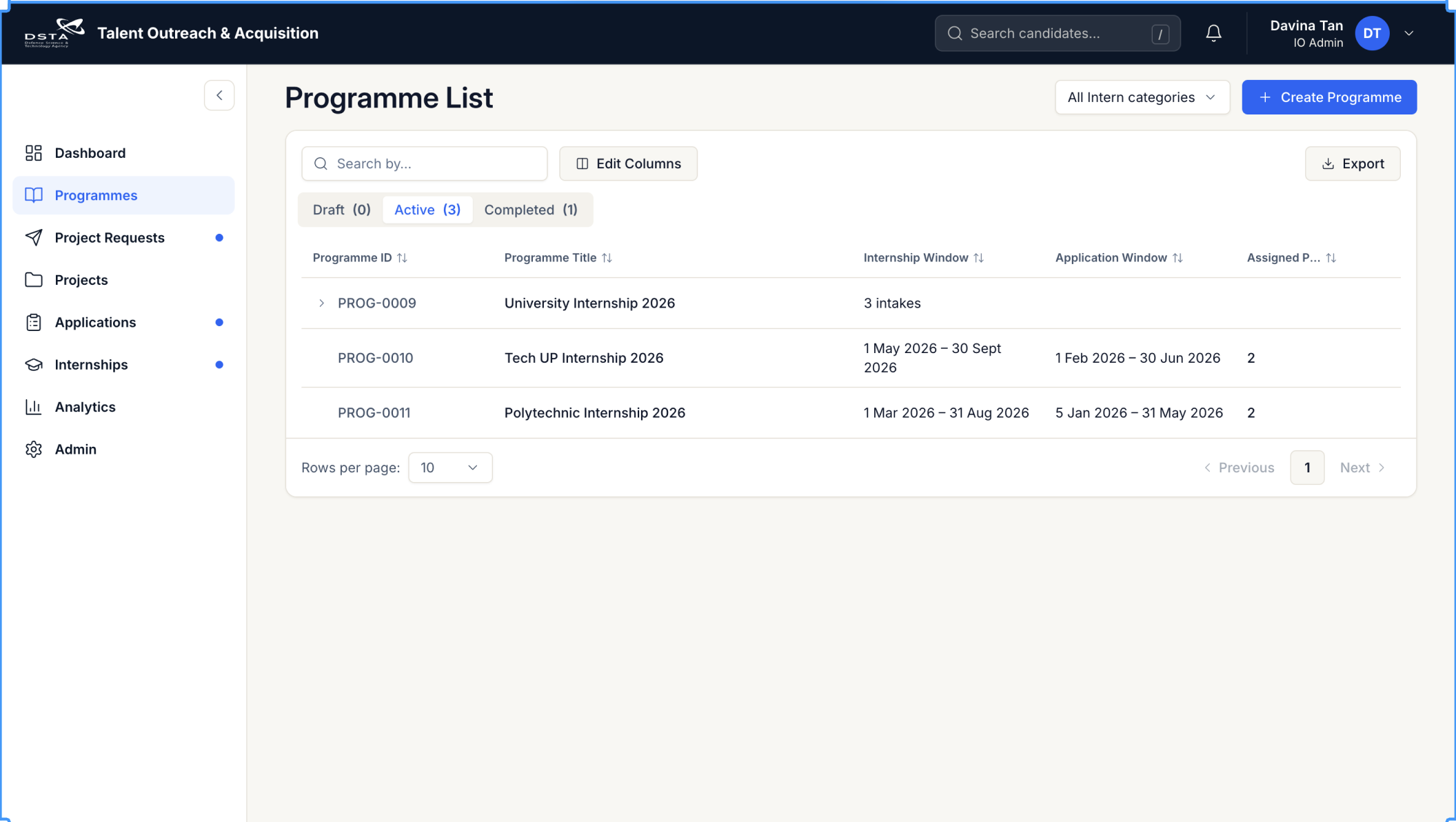The width and height of the screenshot is (1456, 822).
Task: Click the Admin gear icon
Action: pyautogui.click(x=34, y=449)
